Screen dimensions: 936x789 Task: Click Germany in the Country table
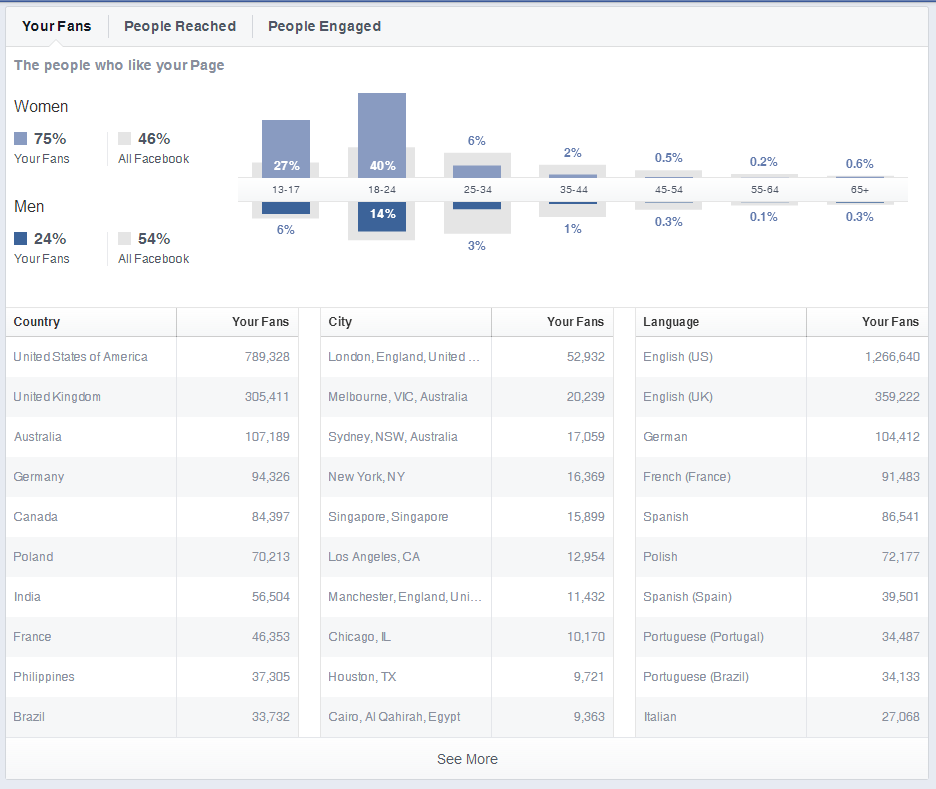39,477
